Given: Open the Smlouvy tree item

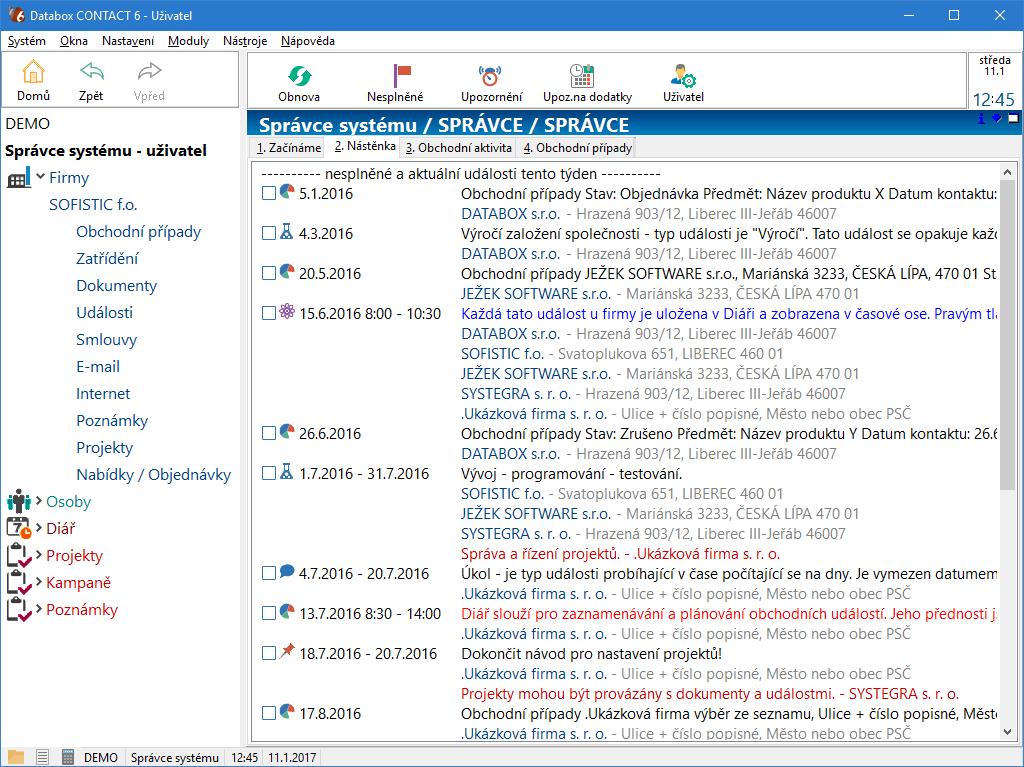Looking at the screenshot, I should 106,340.
